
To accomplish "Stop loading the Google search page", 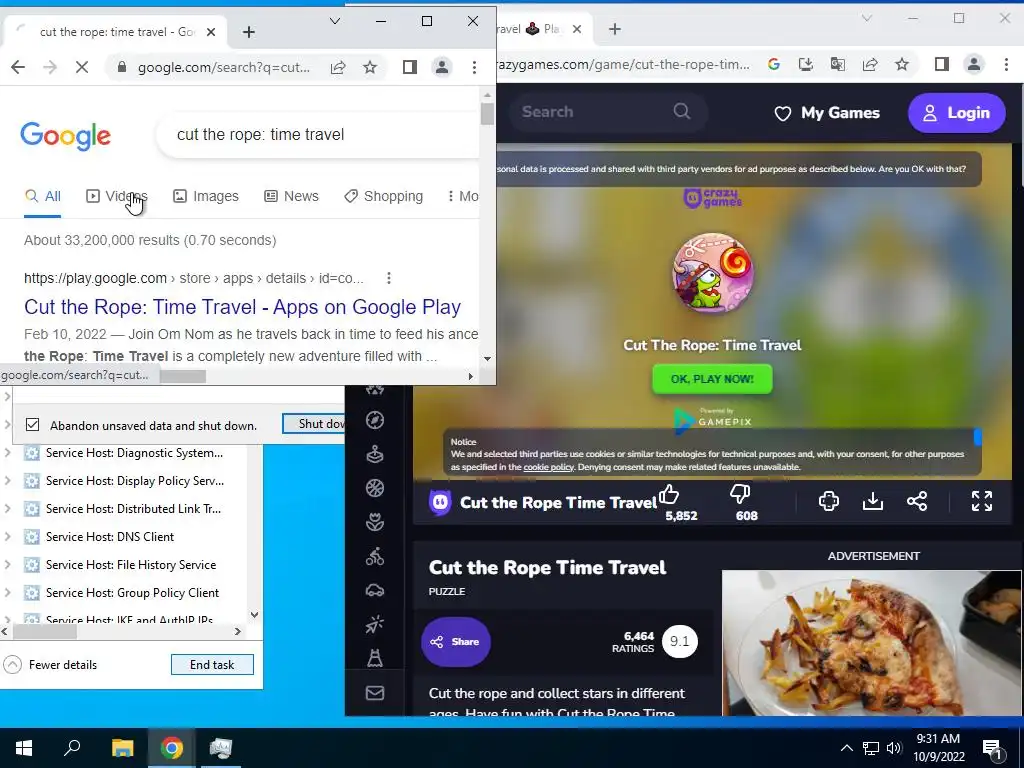I will [82, 67].
